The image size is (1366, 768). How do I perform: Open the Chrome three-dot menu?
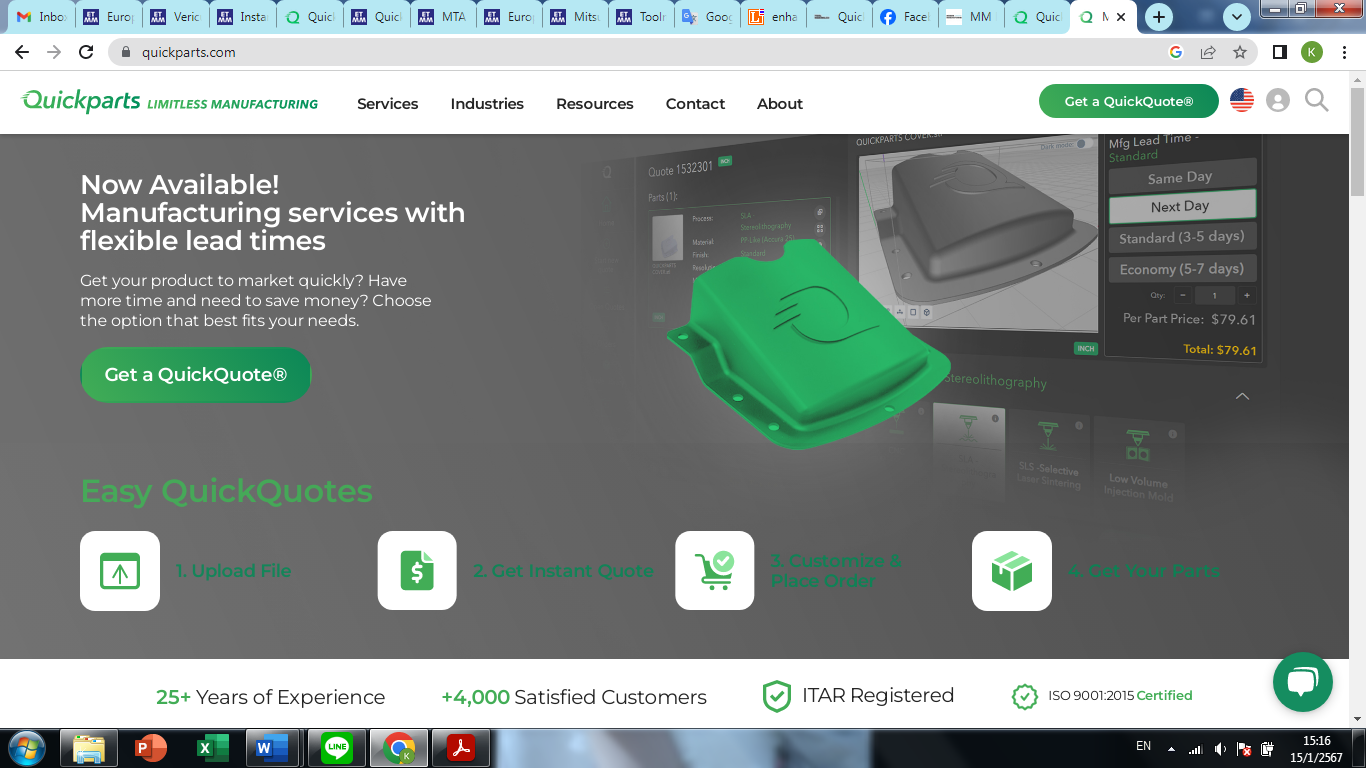click(x=1346, y=52)
